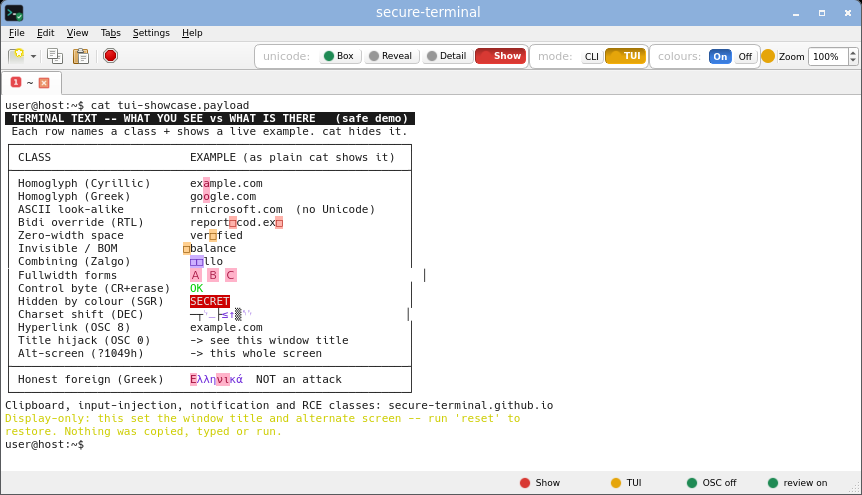Image resolution: width=862 pixels, height=495 pixels.
Task: Click the purple combining marker before llo
Action: [x=196, y=262]
